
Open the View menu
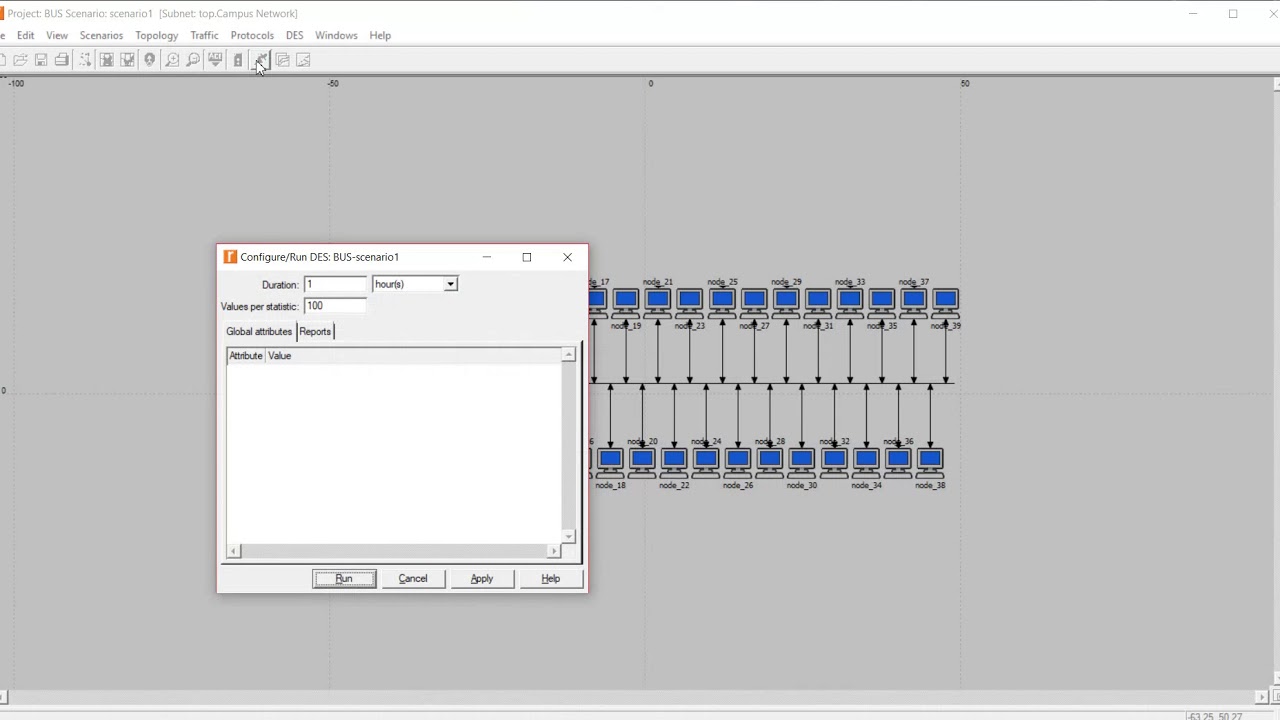(x=57, y=35)
